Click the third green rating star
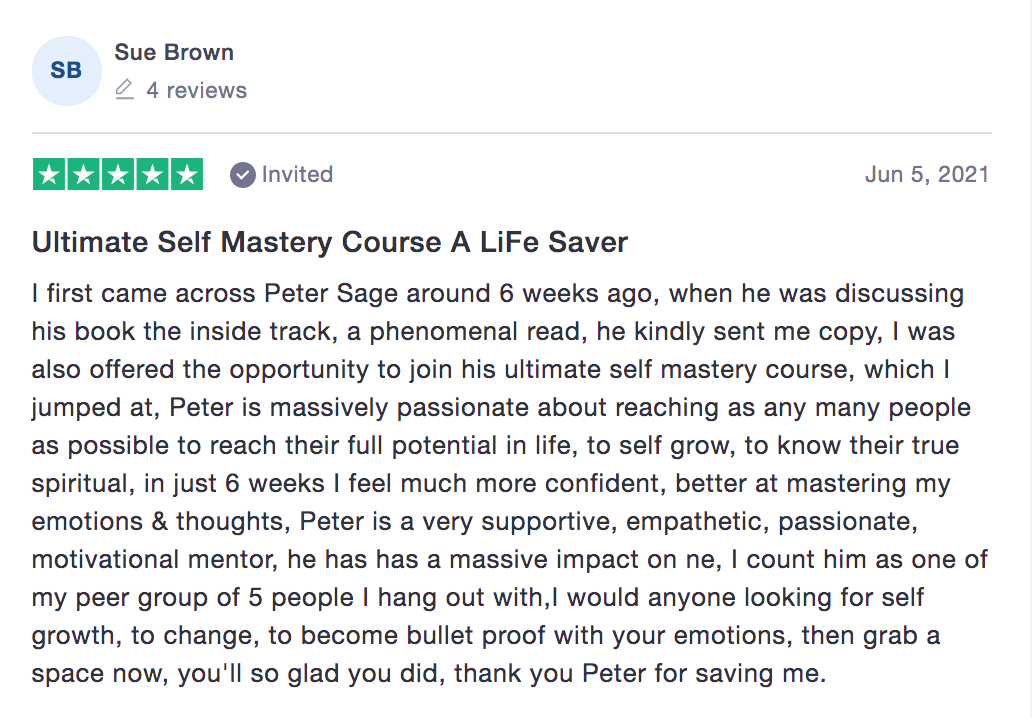This screenshot has height=718, width=1032. click(x=118, y=175)
